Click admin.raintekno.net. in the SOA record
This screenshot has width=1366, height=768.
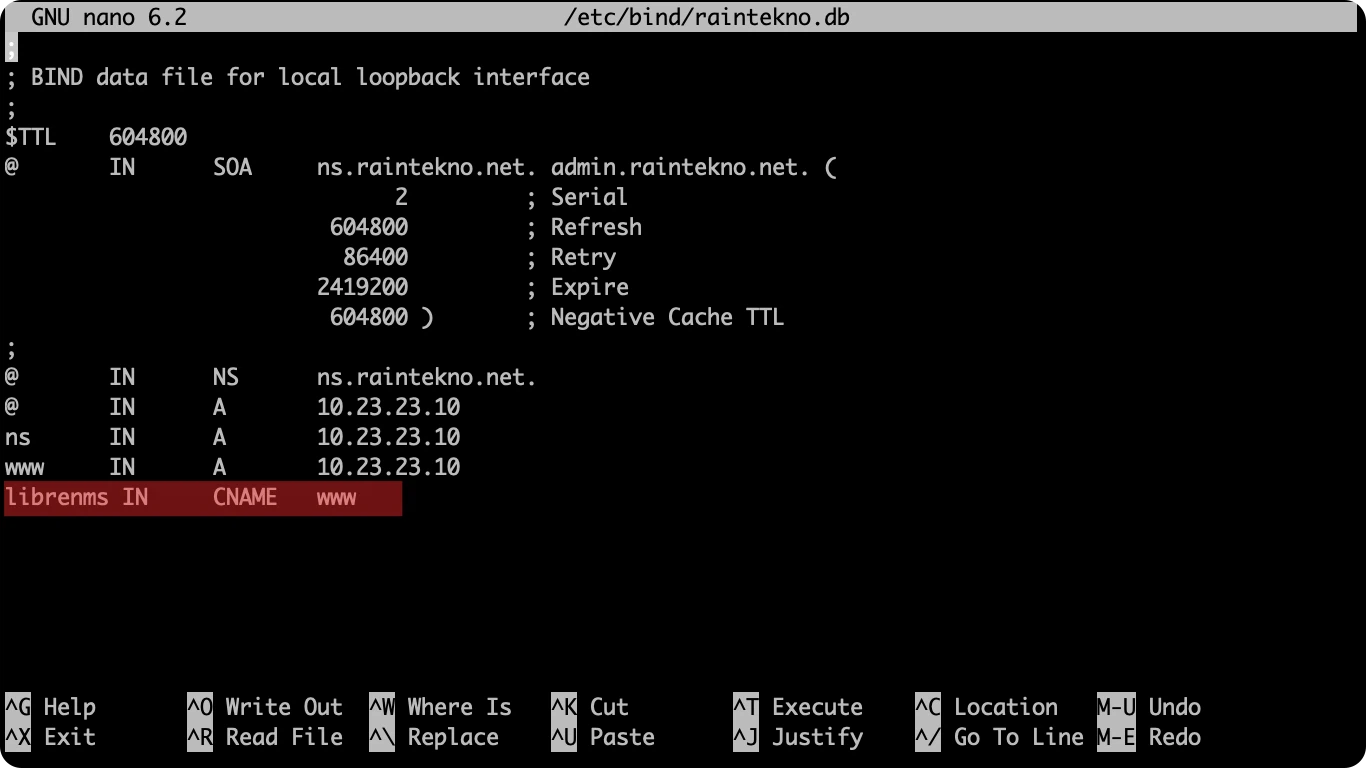click(x=680, y=167)
